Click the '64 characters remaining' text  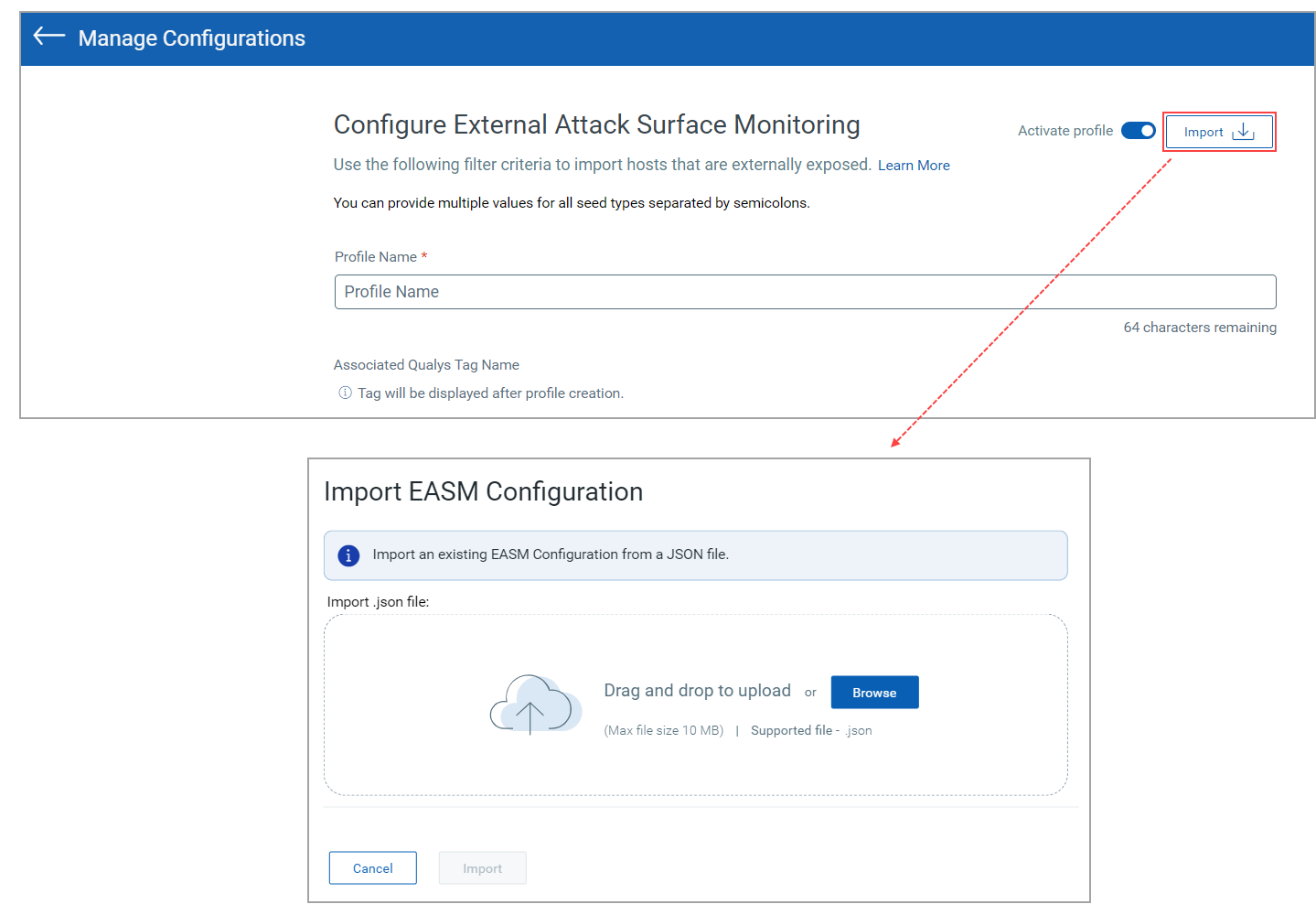tap(1200, 328)
